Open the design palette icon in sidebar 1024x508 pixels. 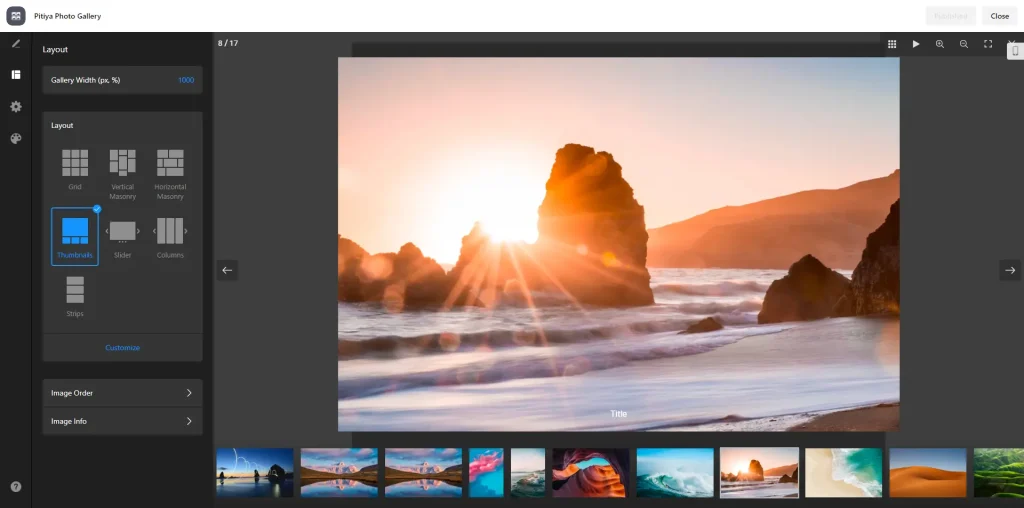pyautogui.click(x=16, y=138)
